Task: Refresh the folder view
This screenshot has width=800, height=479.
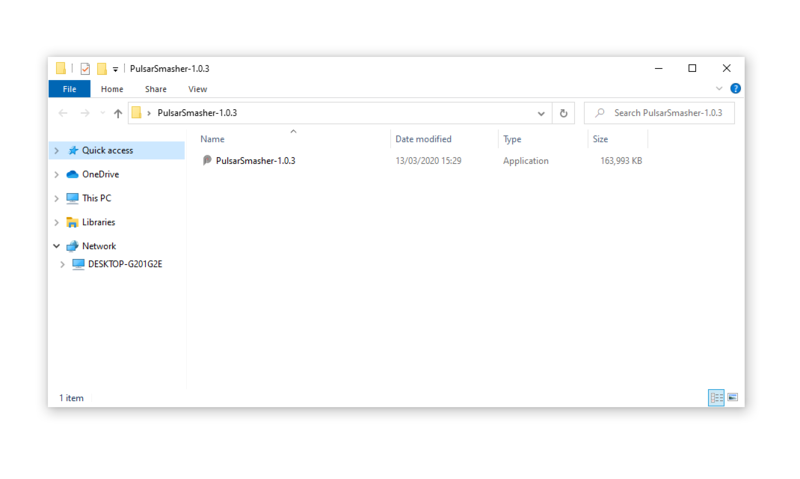Action: (x=563, y=113)
